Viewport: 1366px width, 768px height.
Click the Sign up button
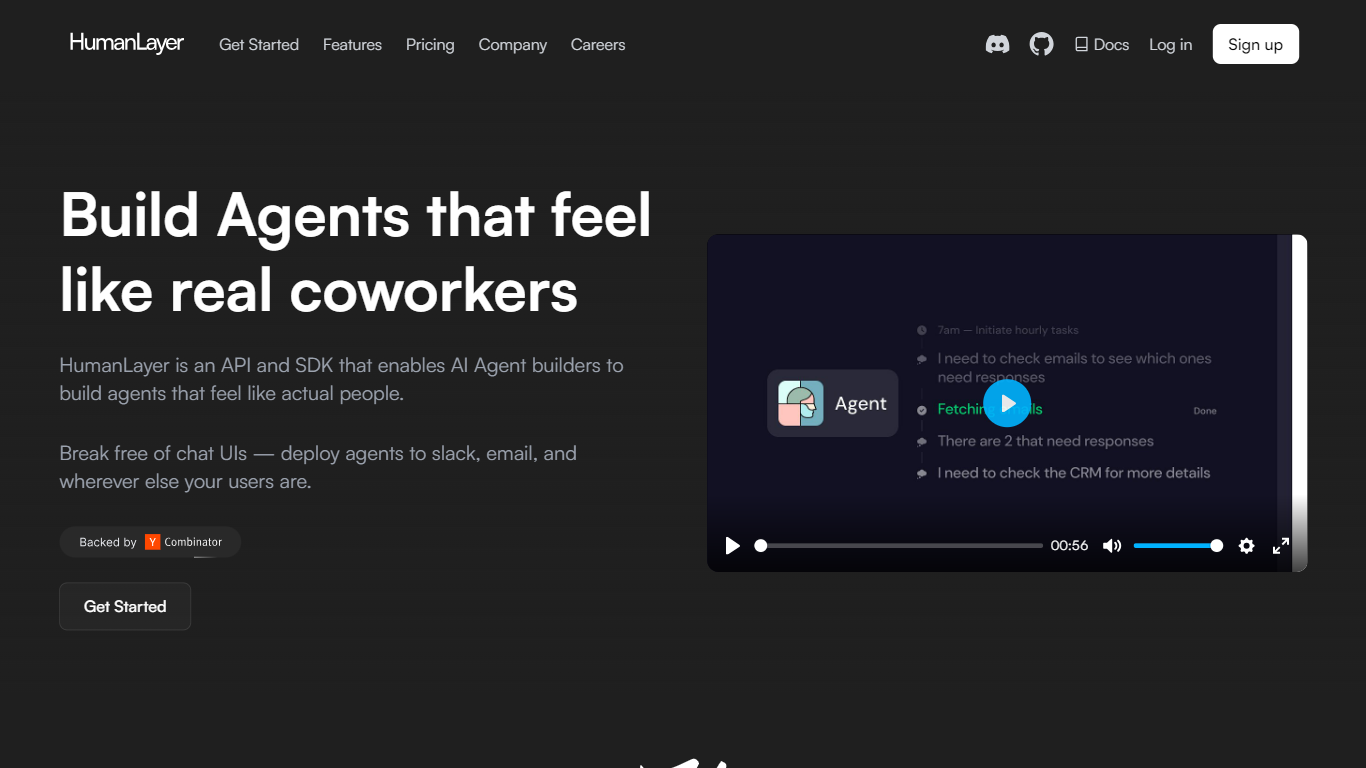pos(1256,44)
